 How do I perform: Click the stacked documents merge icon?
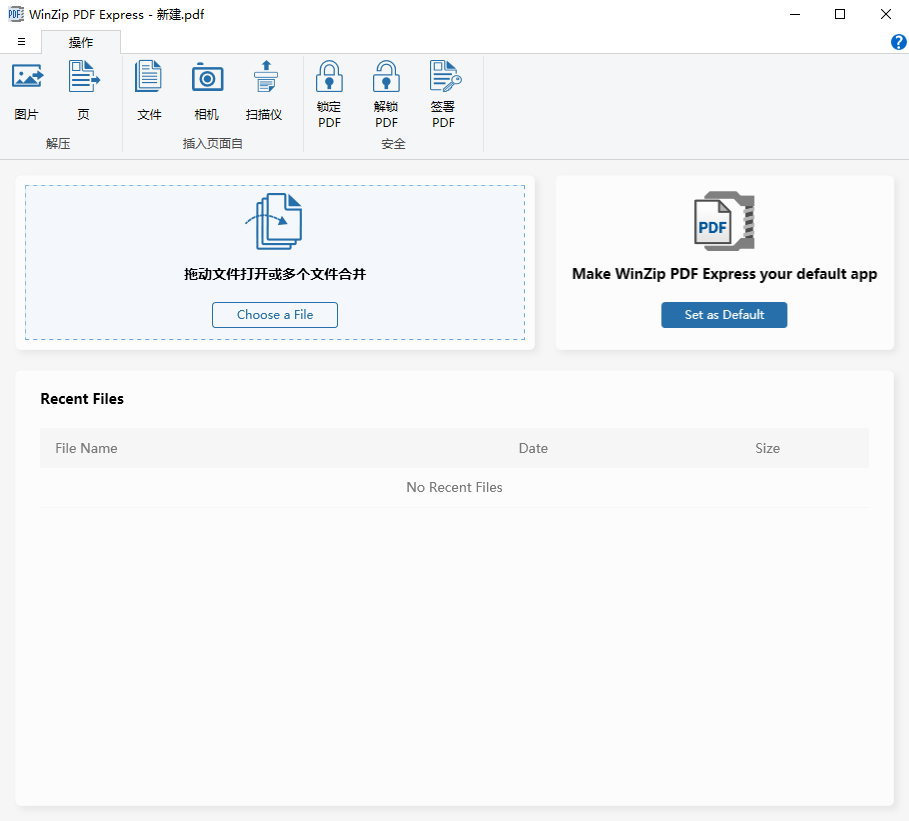point(274,222)
